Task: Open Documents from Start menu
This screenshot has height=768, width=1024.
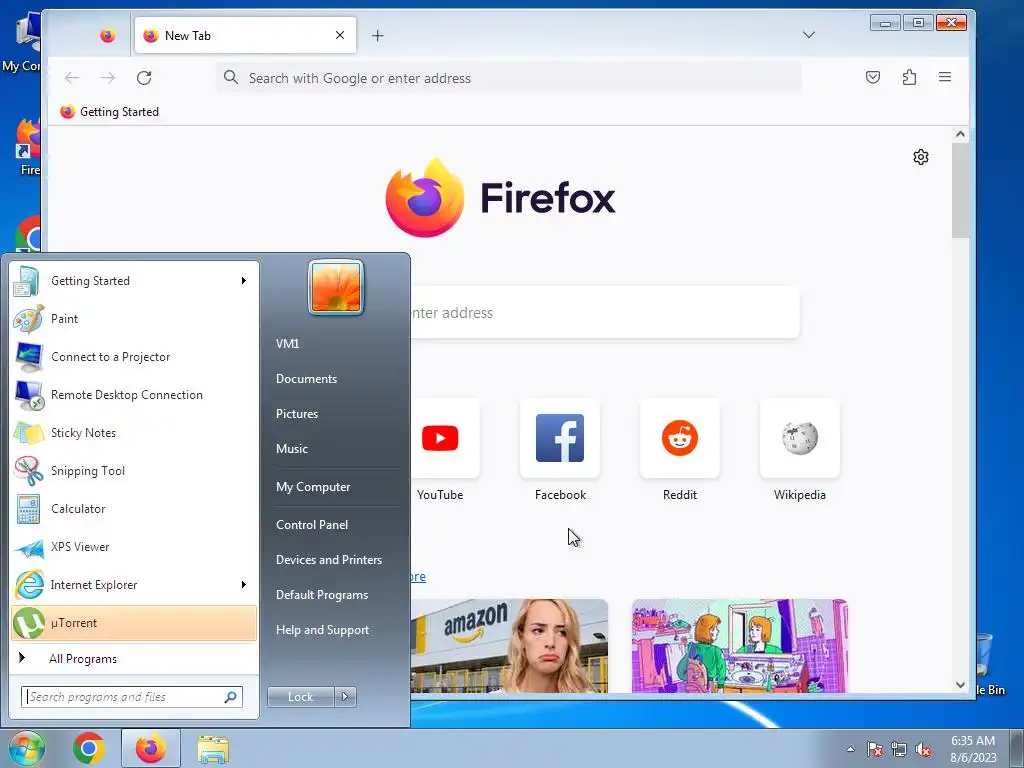Action: [x=306, y=379]
